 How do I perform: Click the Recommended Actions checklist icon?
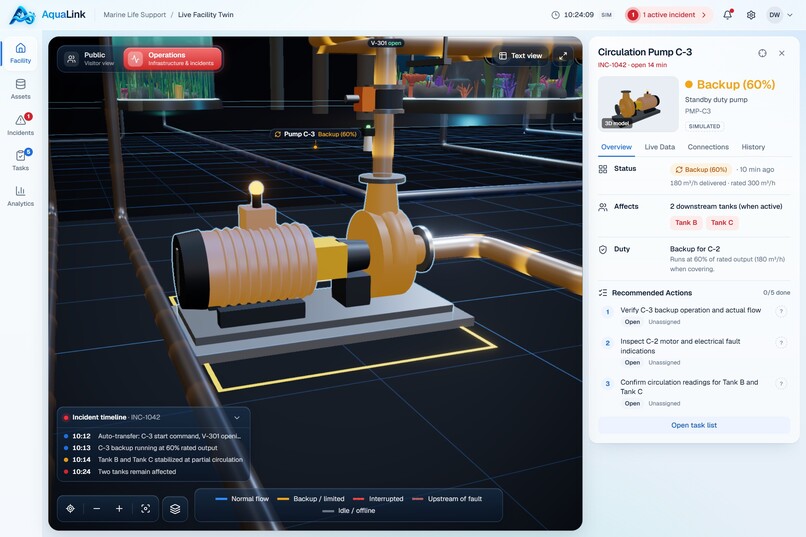click(603, 293)
